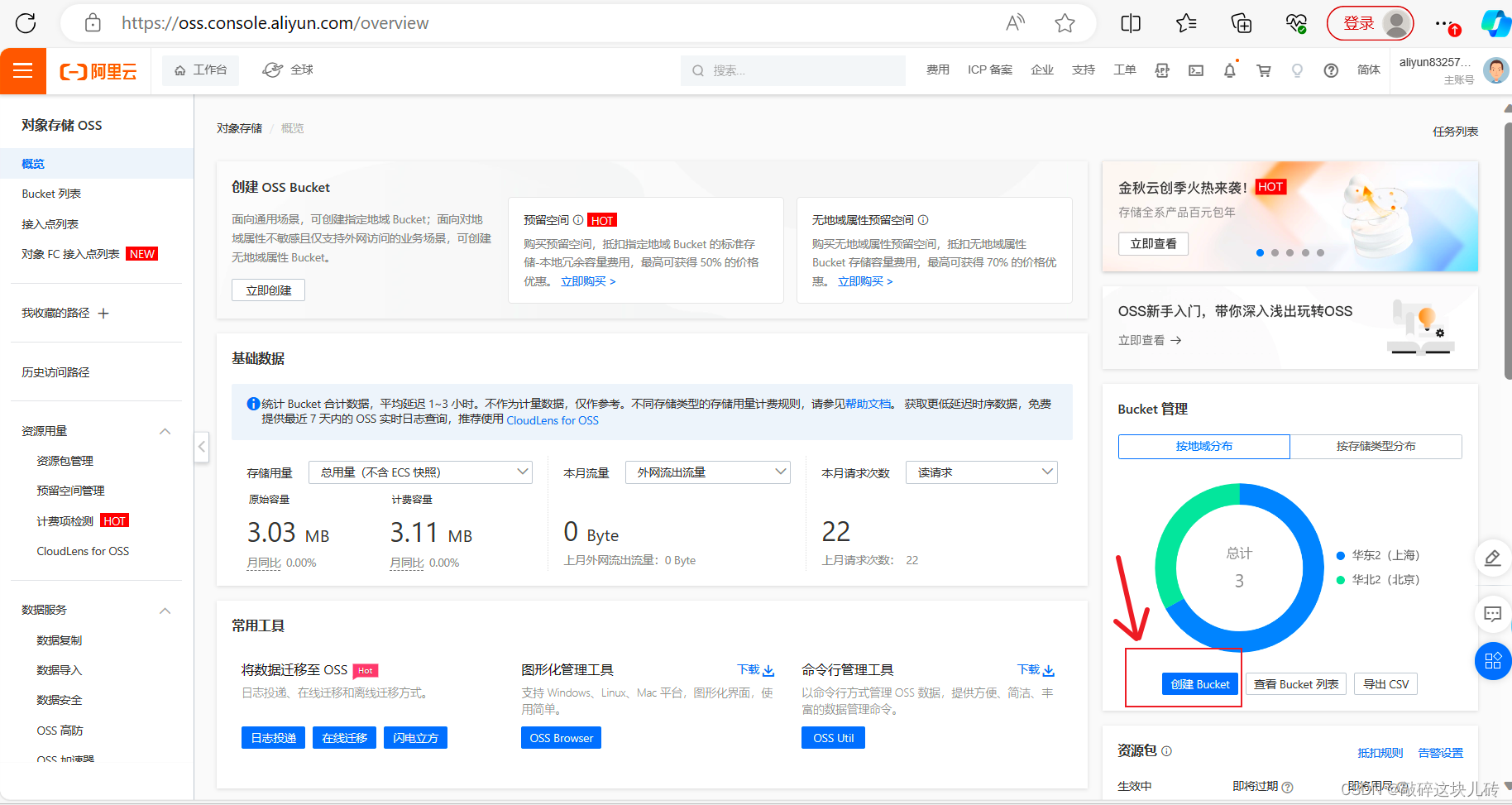The height and width of the screenshot is (805, 1512).
Task: Collapse the 资源用量 sidebar section
Action: click(165, 431)
